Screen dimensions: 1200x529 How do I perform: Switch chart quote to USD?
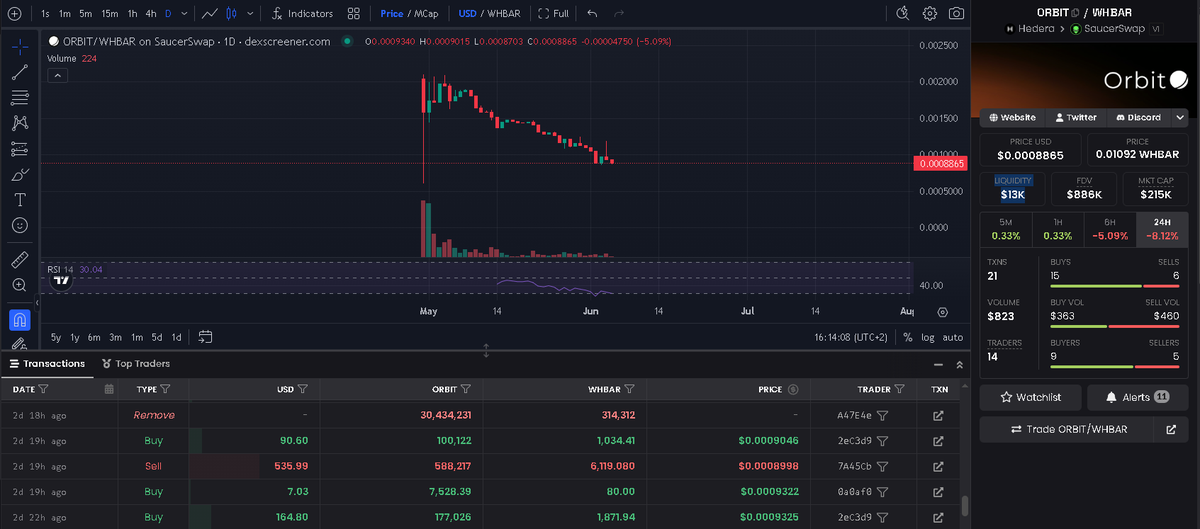[467, 14]
